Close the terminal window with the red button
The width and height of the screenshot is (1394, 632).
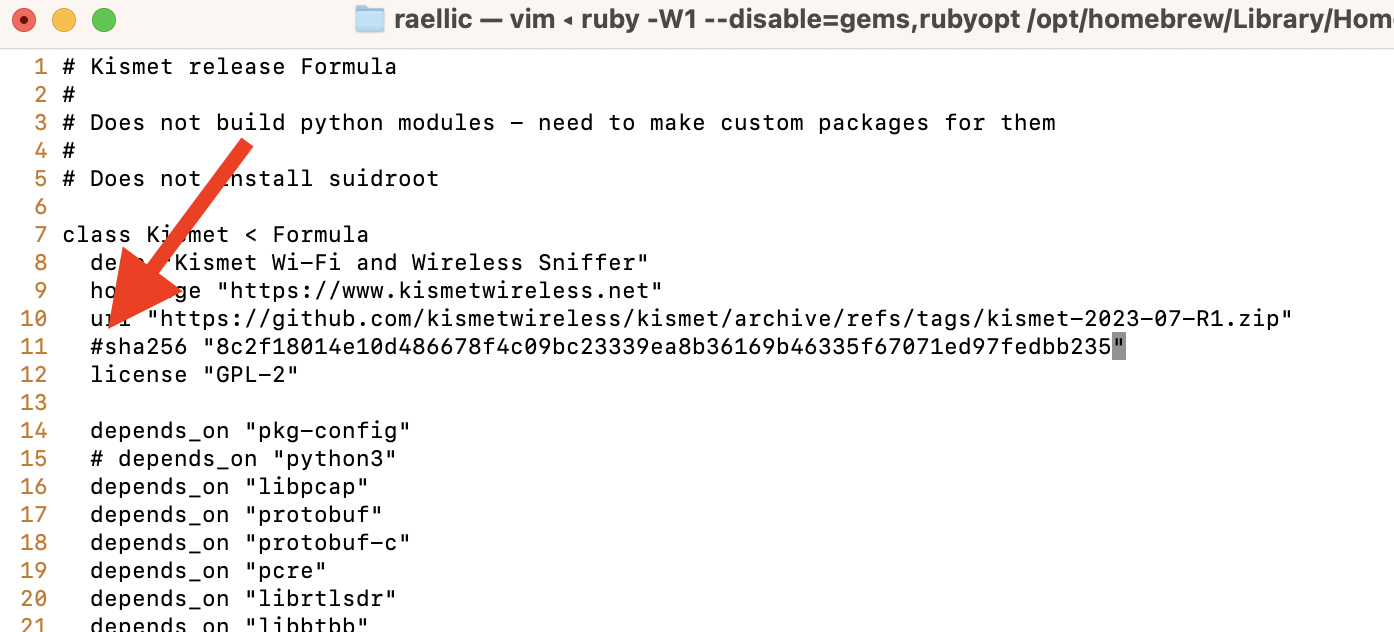click(x=24, y=19)
